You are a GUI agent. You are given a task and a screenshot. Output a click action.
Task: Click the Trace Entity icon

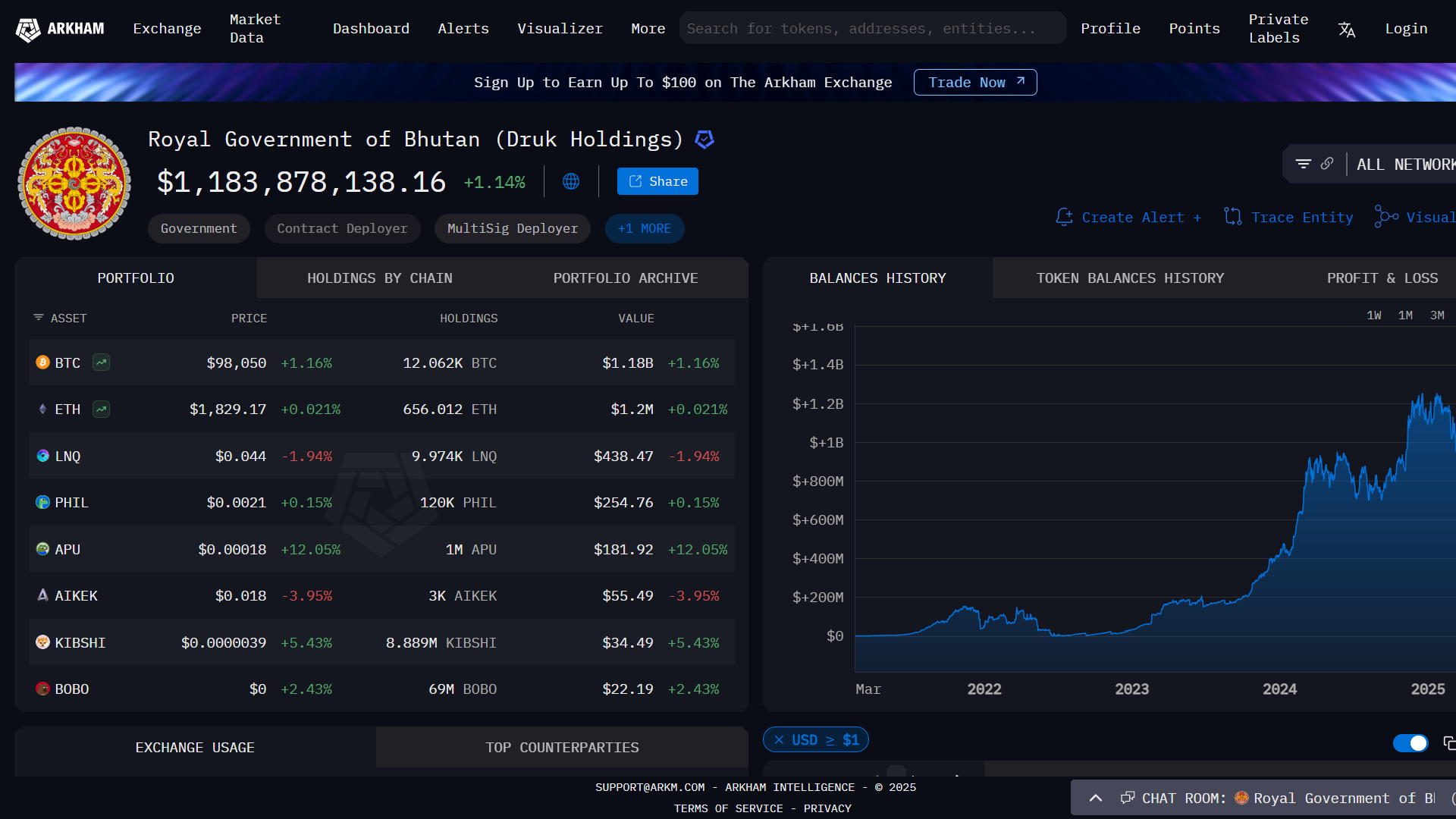point(1233,218)
